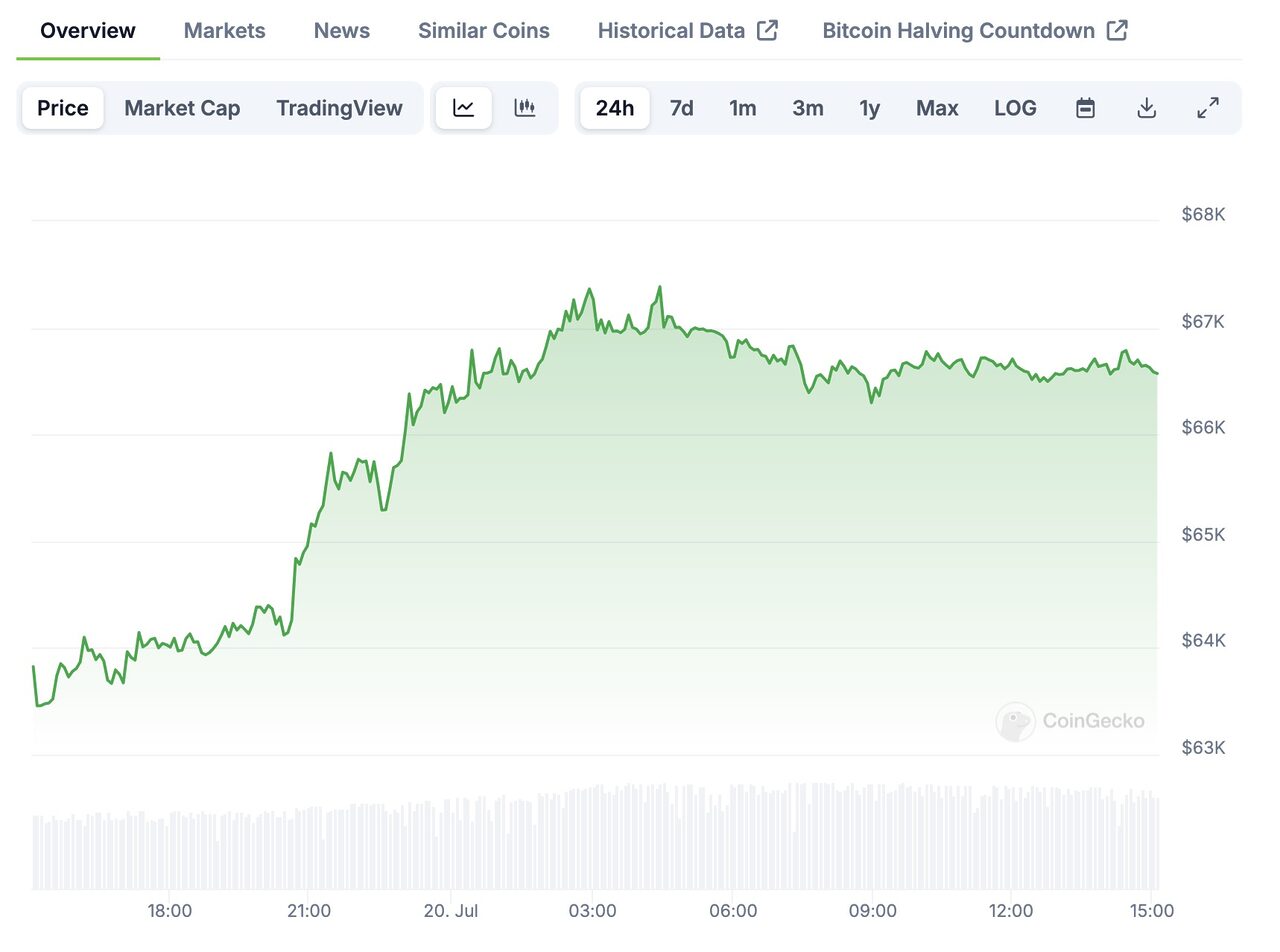Click the $63K price axis label
Screen dimensions: 1280x952
[1203, 748]
